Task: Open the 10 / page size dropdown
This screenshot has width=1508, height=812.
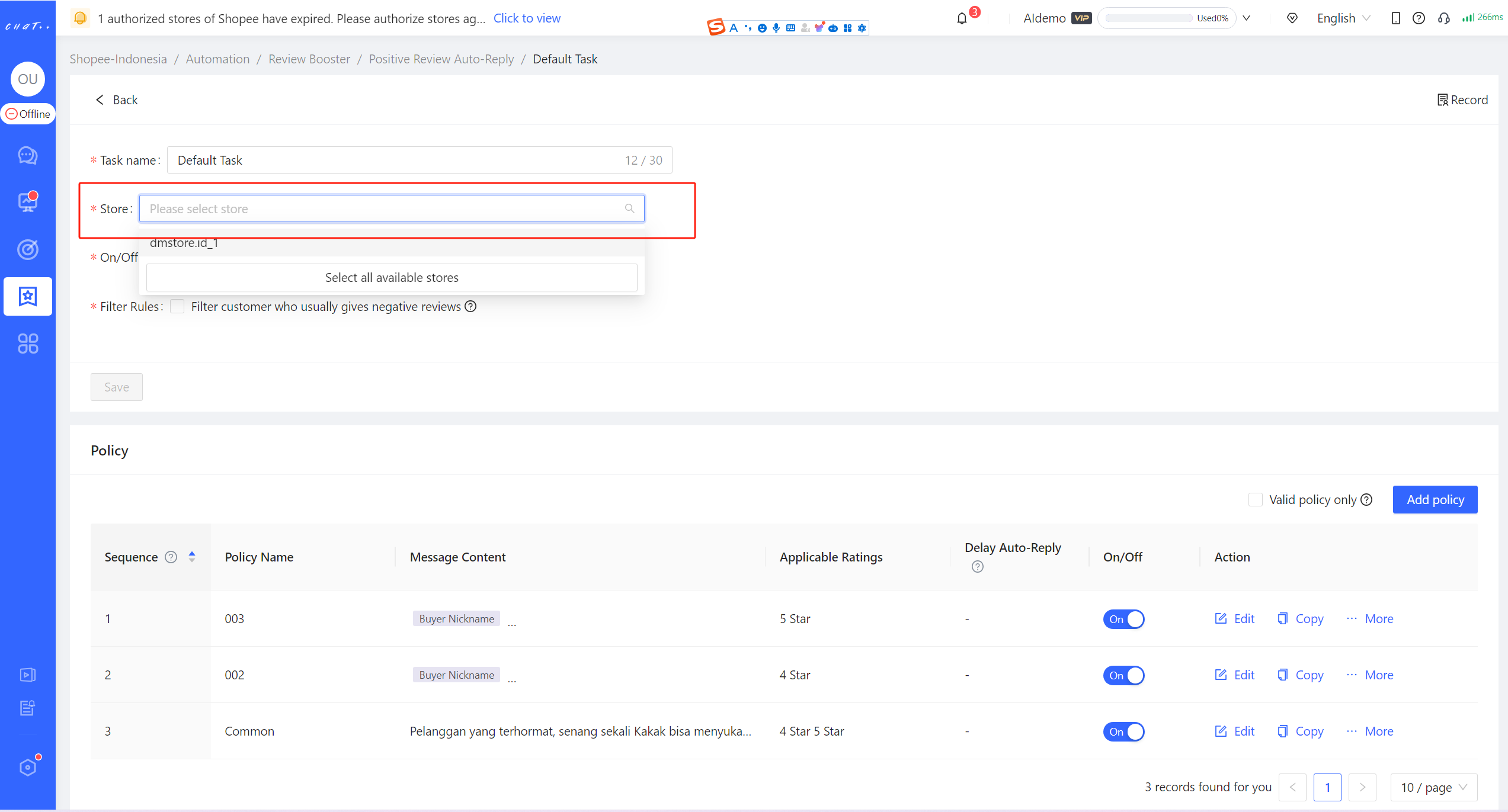Action: 1433,787
